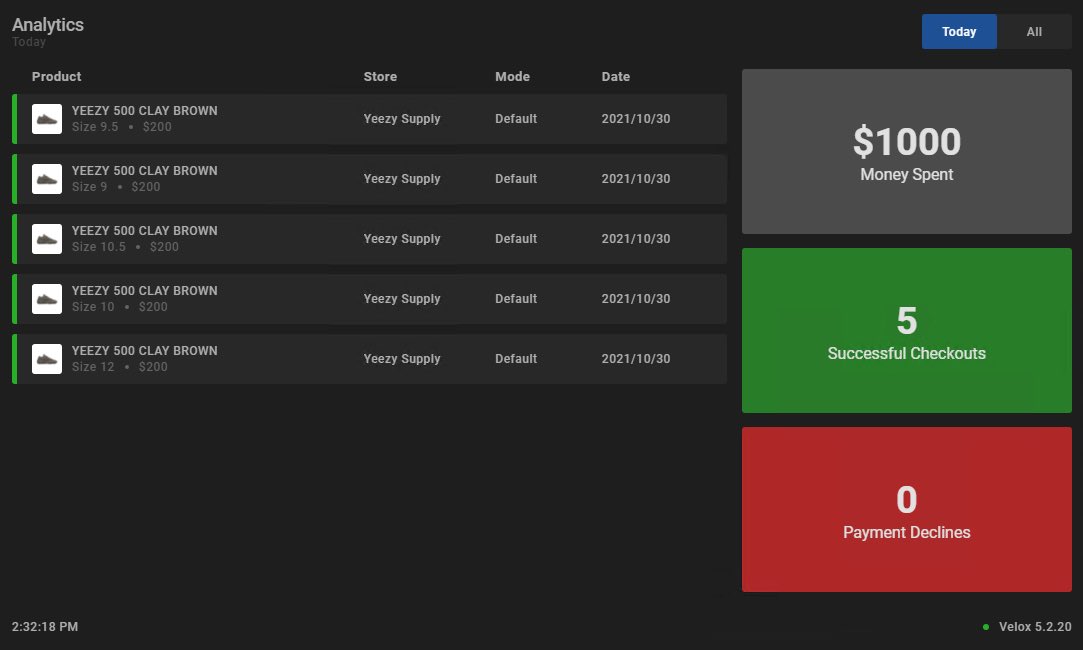Select YEEZY 500 CLAY BROWN title, Size 9 row
Image resolution: width=1083 pixels, height=650 pixels.
144,171
